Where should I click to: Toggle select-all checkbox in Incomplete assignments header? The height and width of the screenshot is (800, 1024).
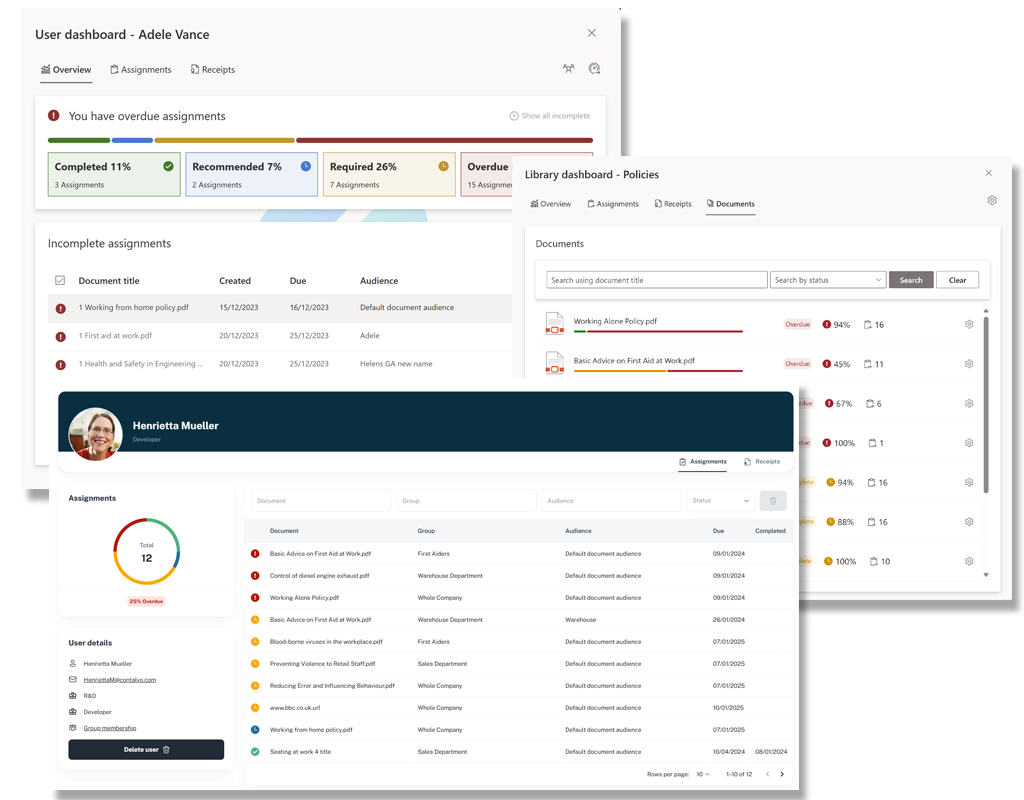click(60, 281)
